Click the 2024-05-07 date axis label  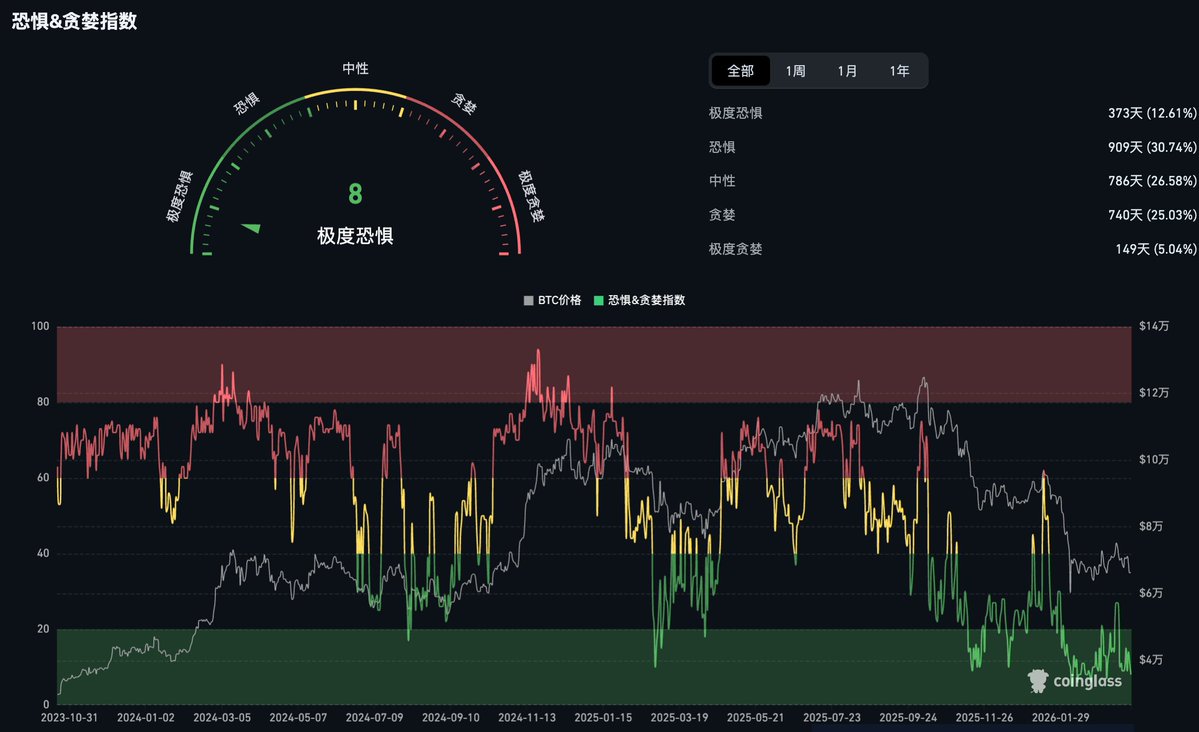298,717
